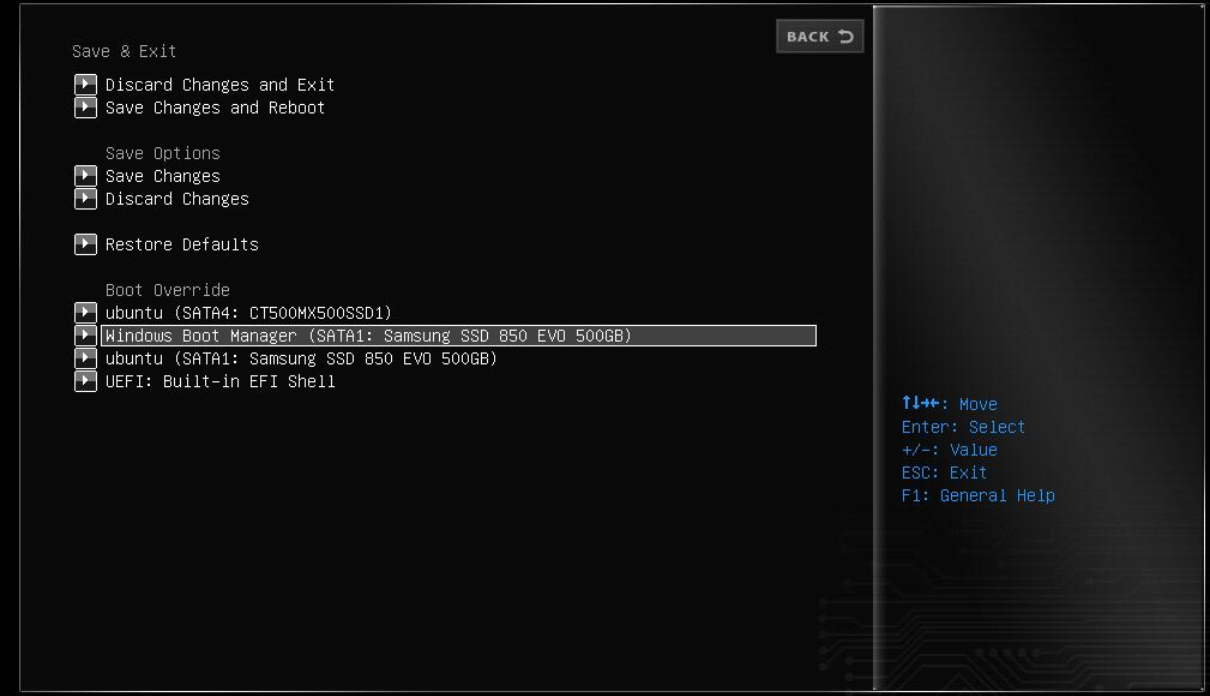Boot ubuntu on SATA4 CT500MX500SSD1
This screenshot has height=696, width=1210.
coord(248,313)
